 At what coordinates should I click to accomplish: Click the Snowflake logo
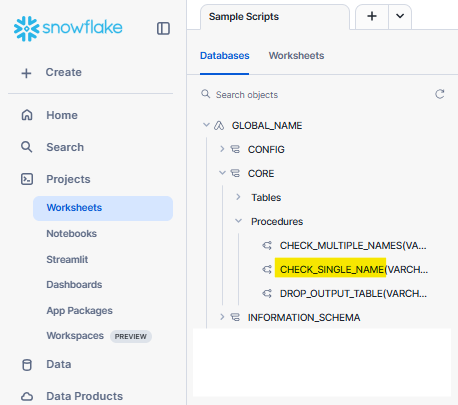(x=68, y=28)
